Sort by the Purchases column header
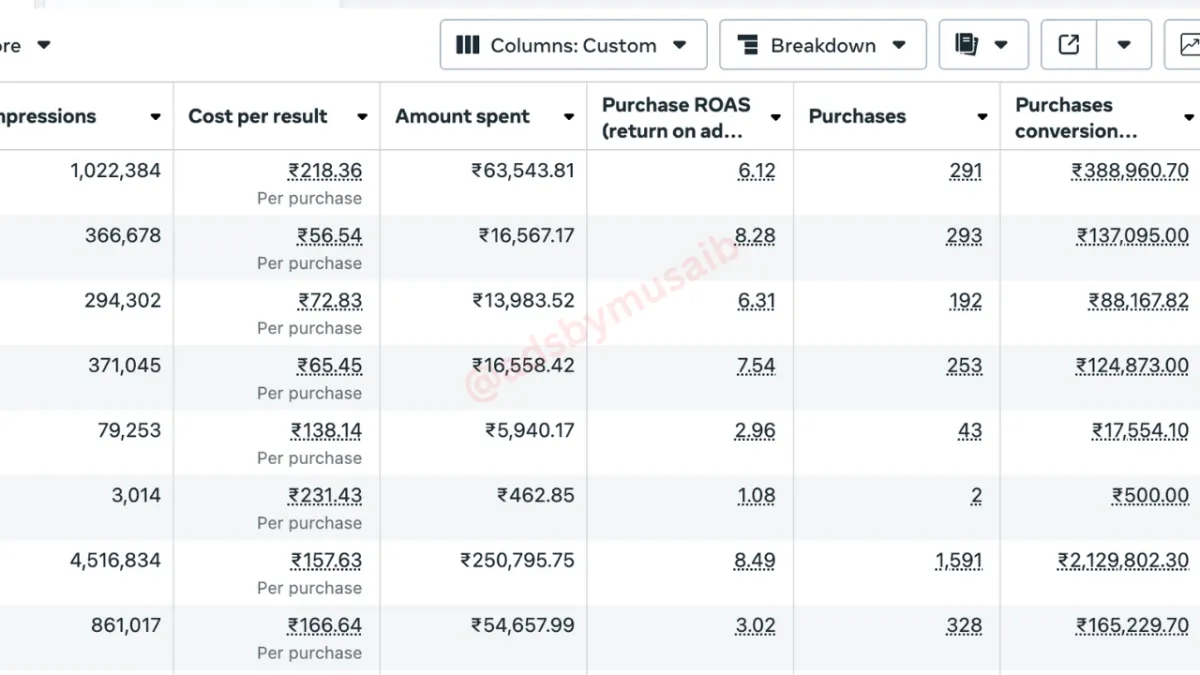This screenshot has height=675, width=1200. click(x=857, y=116)
